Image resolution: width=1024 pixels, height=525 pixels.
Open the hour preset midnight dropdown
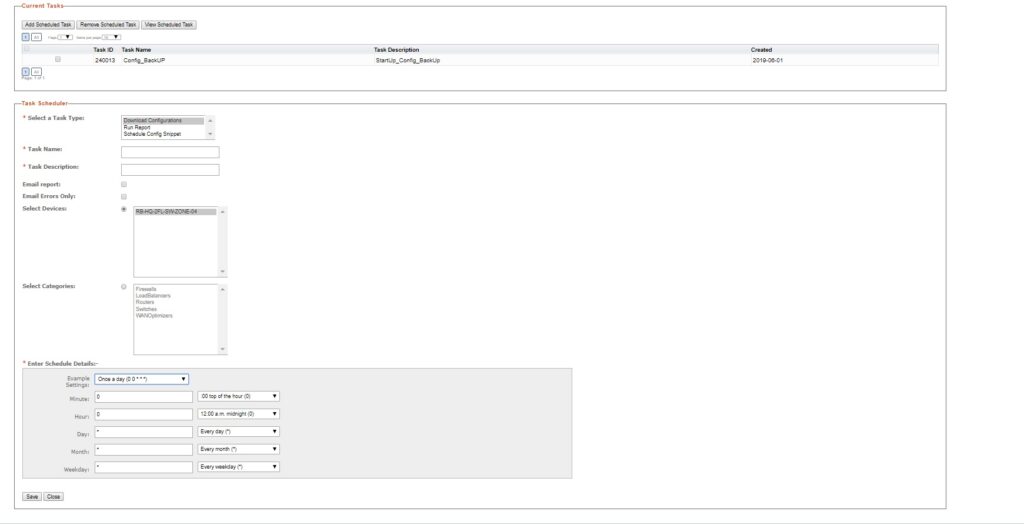(x=238, y=414)
